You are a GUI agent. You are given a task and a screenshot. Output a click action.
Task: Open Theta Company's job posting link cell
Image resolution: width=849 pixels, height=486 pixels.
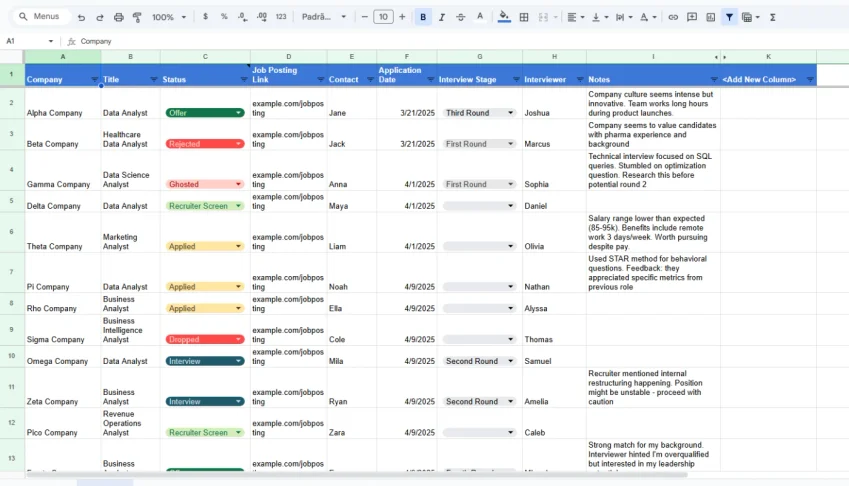point(288,232)
